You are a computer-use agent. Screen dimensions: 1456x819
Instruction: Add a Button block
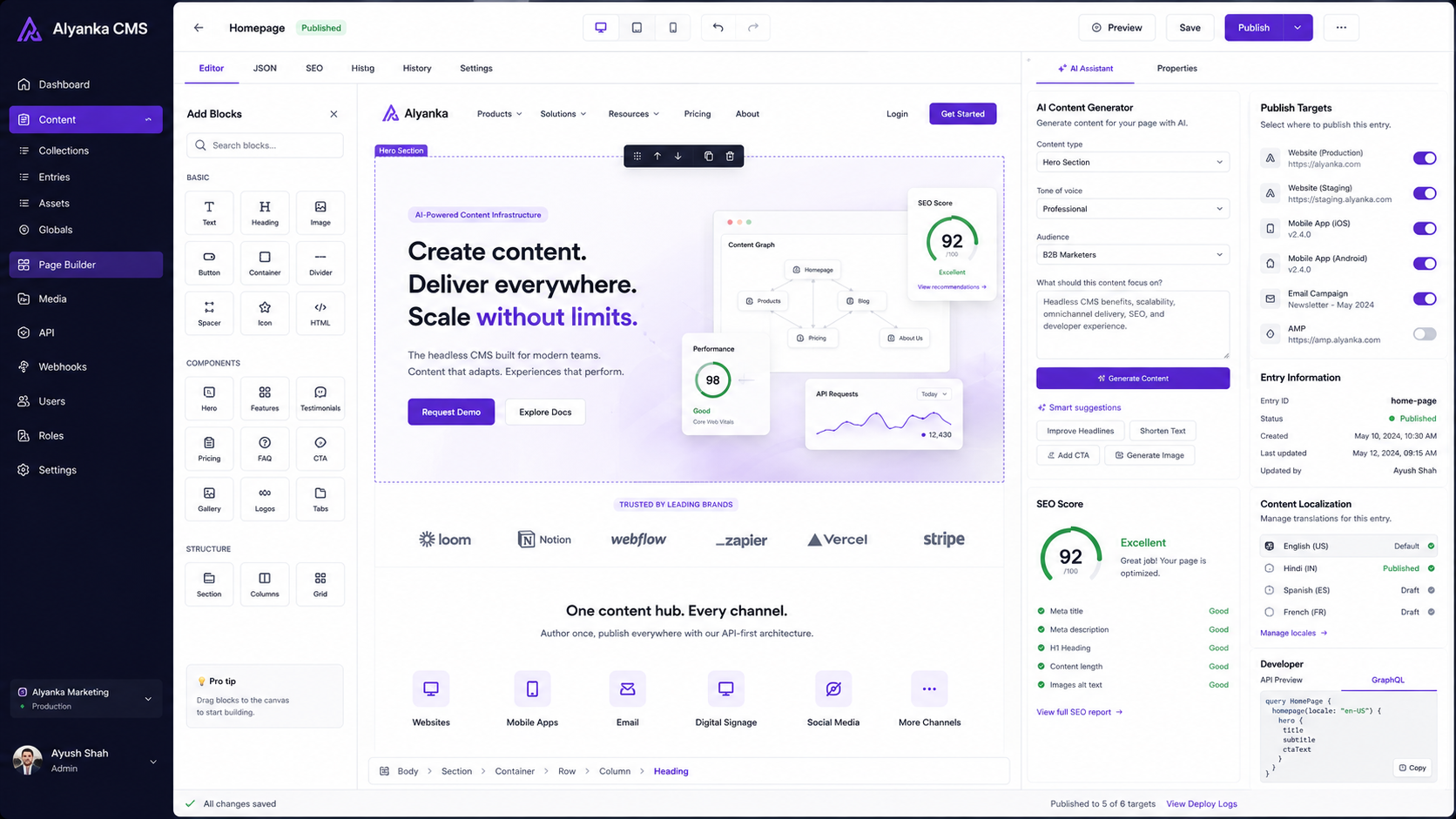point(209,264)
